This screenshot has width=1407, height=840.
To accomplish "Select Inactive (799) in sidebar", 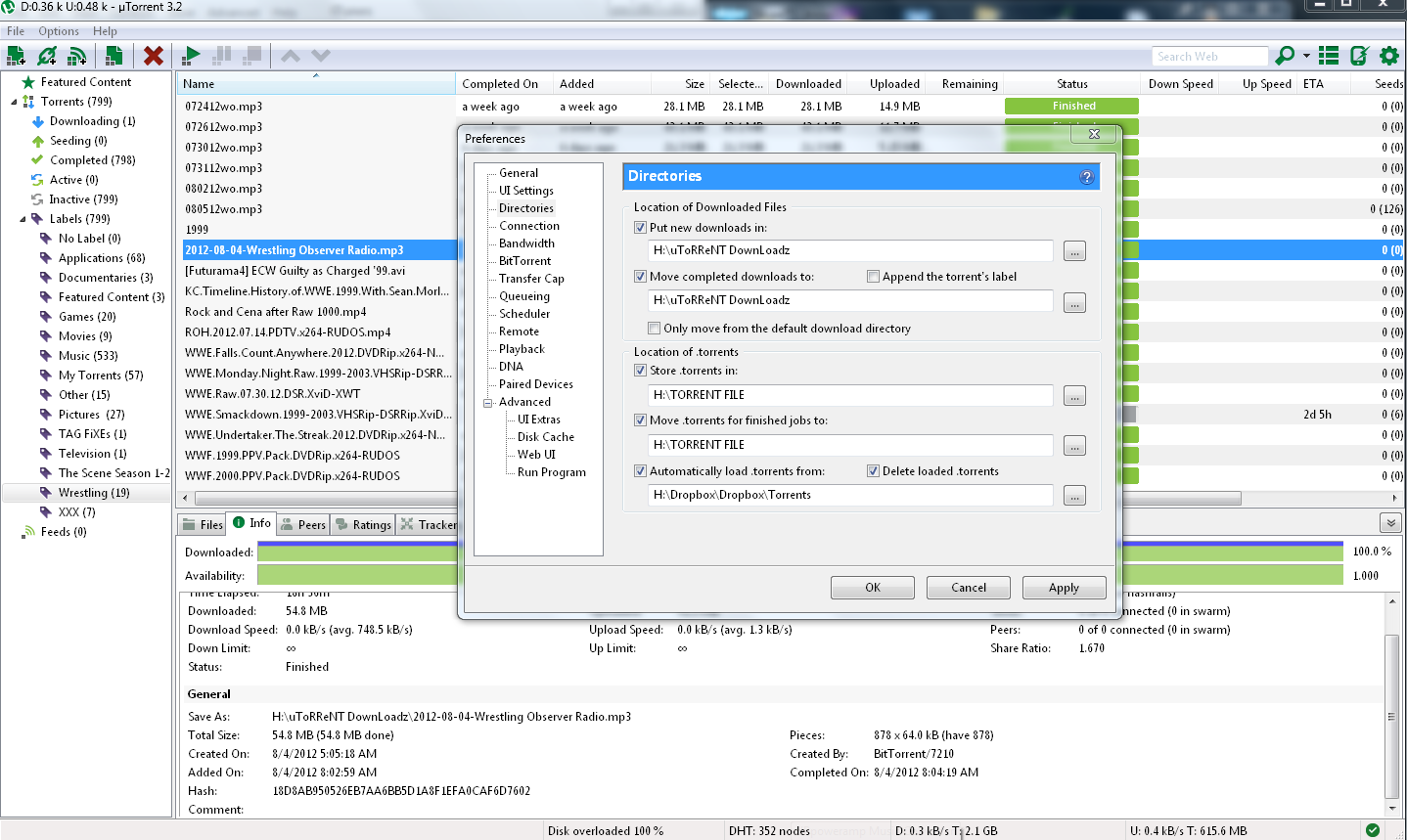I will pos(83,199).
